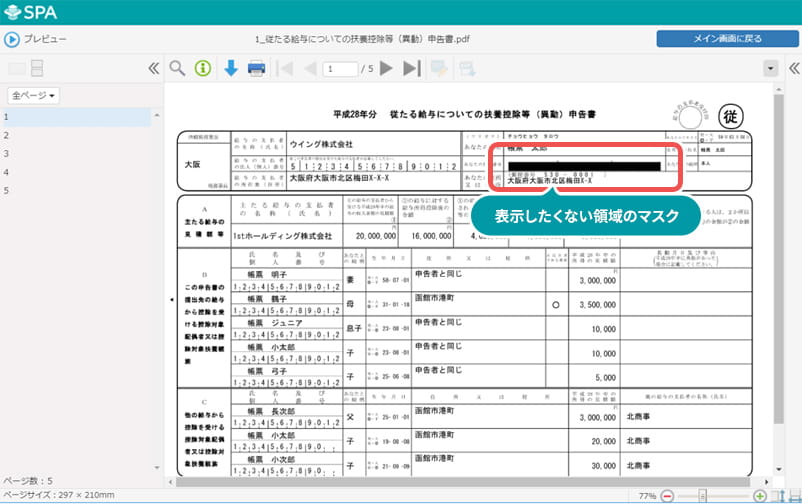Switch to stacked list view icon
This screenshot has width=802, height=504.
pyautogui.click(x=37, y=68)
